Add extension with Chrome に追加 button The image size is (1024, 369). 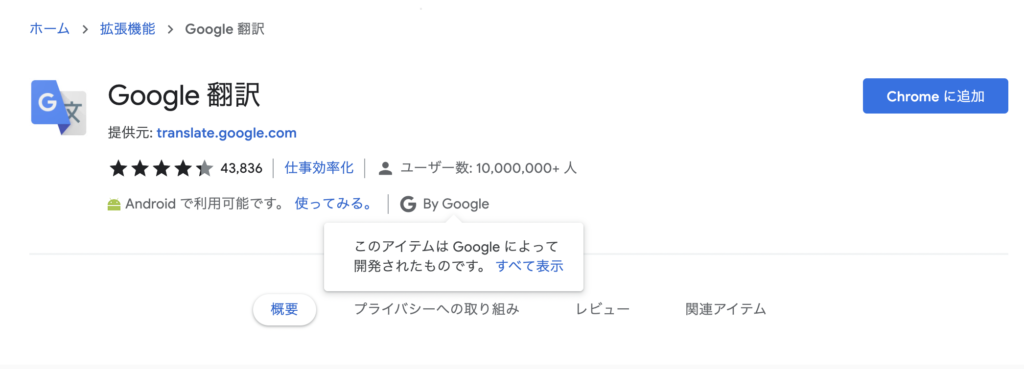pyautogui.click(x=935, y=96)
